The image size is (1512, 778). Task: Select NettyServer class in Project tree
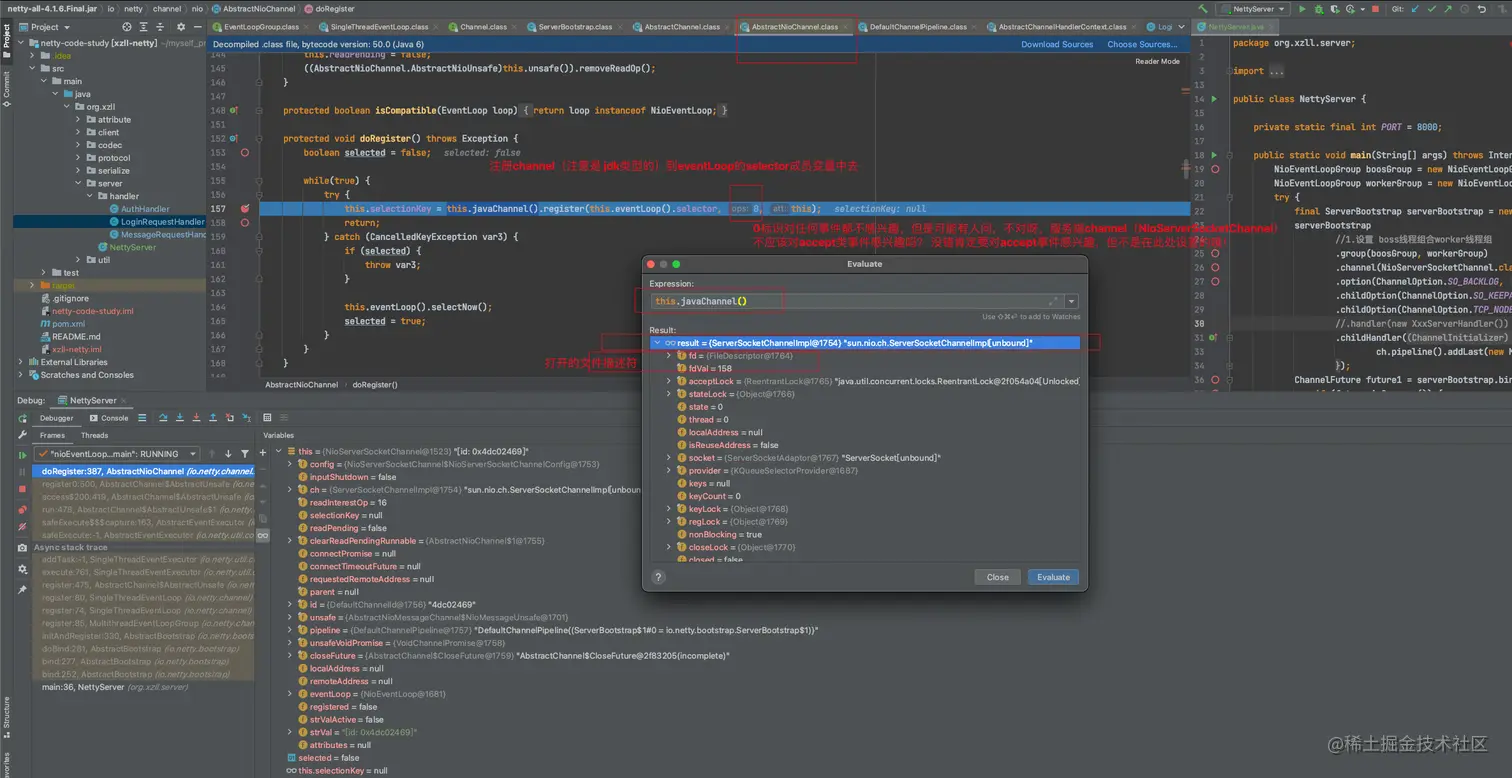coord(131,246)
